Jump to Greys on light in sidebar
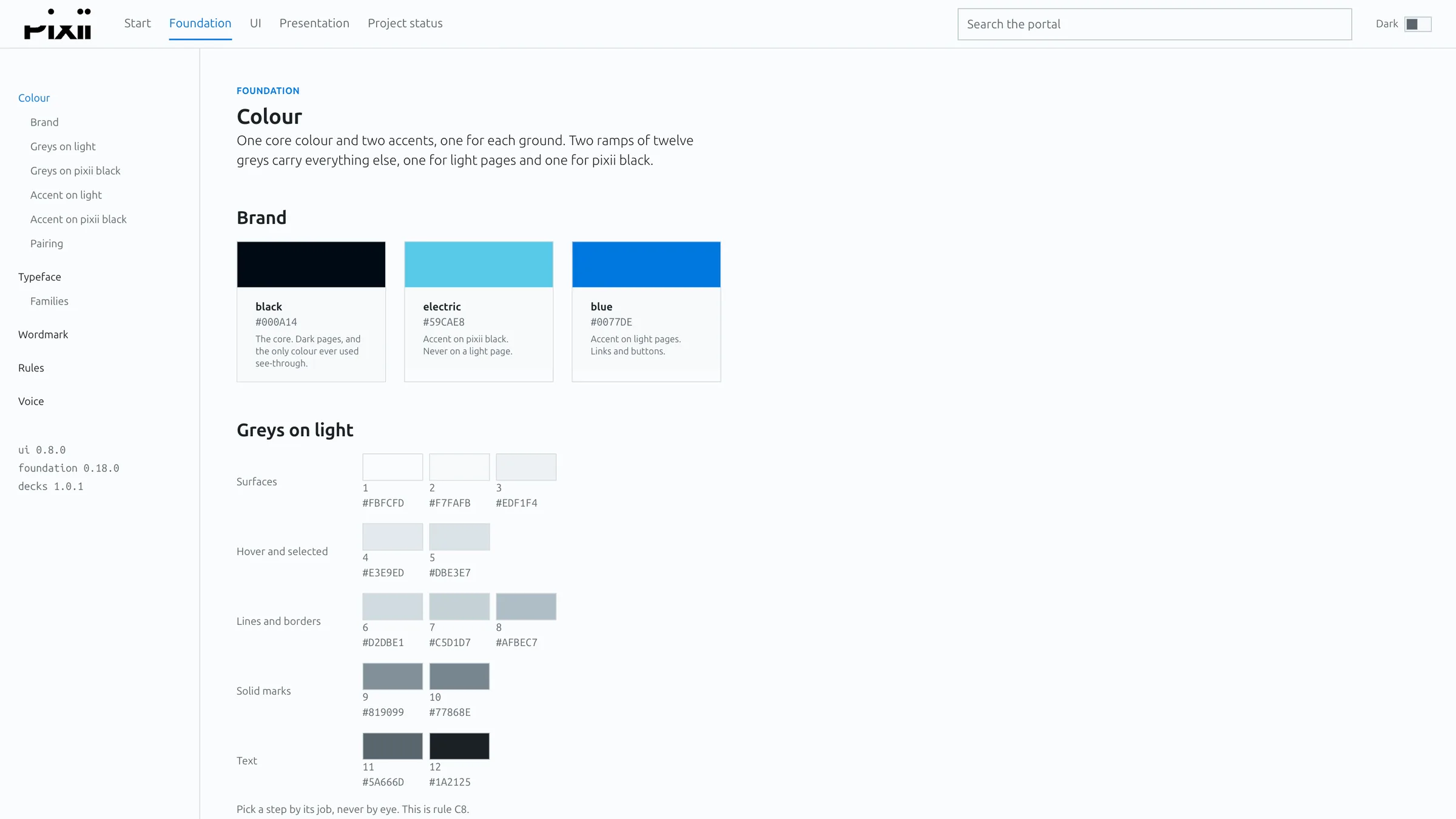1456x819 pixels. (63, 146)
